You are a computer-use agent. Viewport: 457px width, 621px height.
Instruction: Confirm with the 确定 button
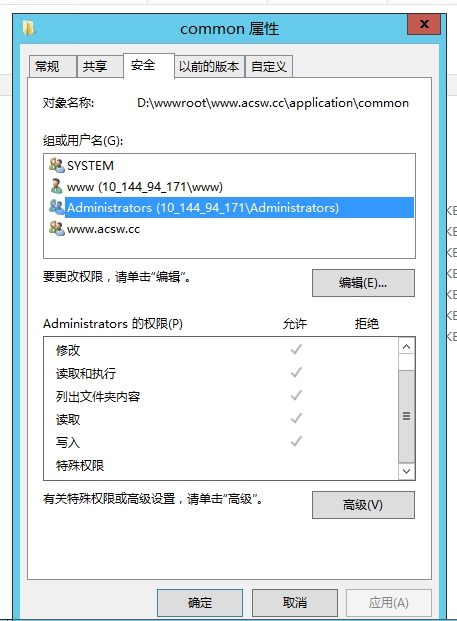point(200,603)
